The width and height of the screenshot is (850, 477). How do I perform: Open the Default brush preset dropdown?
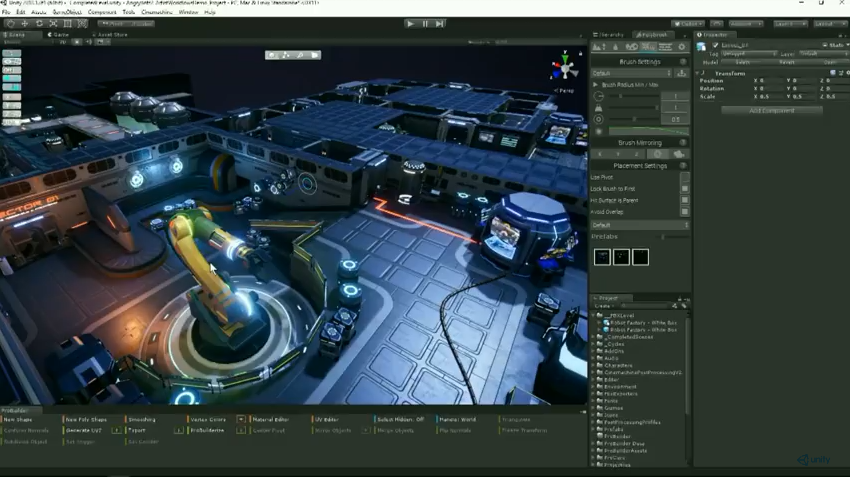click(x=633, y=73)
